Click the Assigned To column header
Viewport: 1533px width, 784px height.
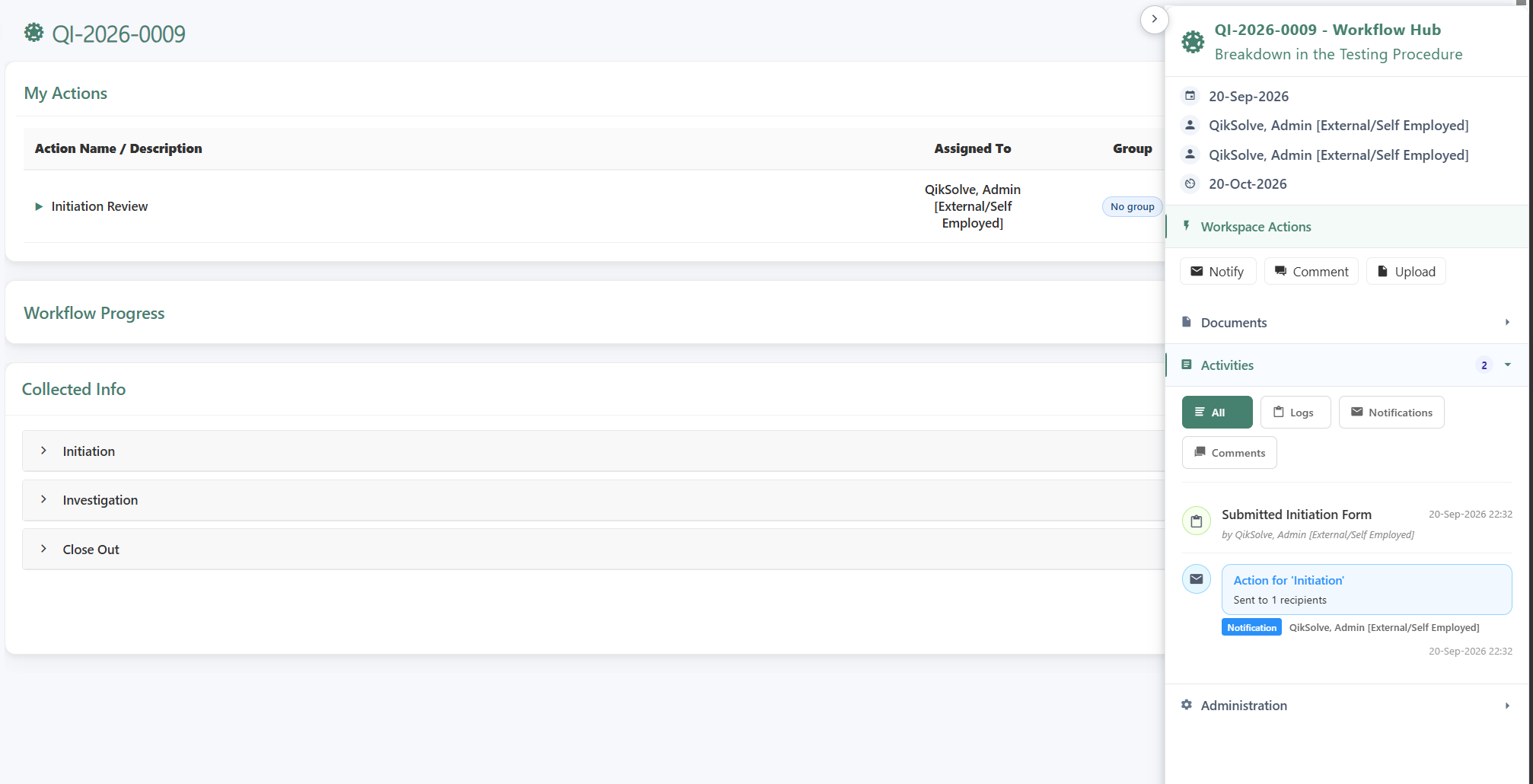click(972, 148)
